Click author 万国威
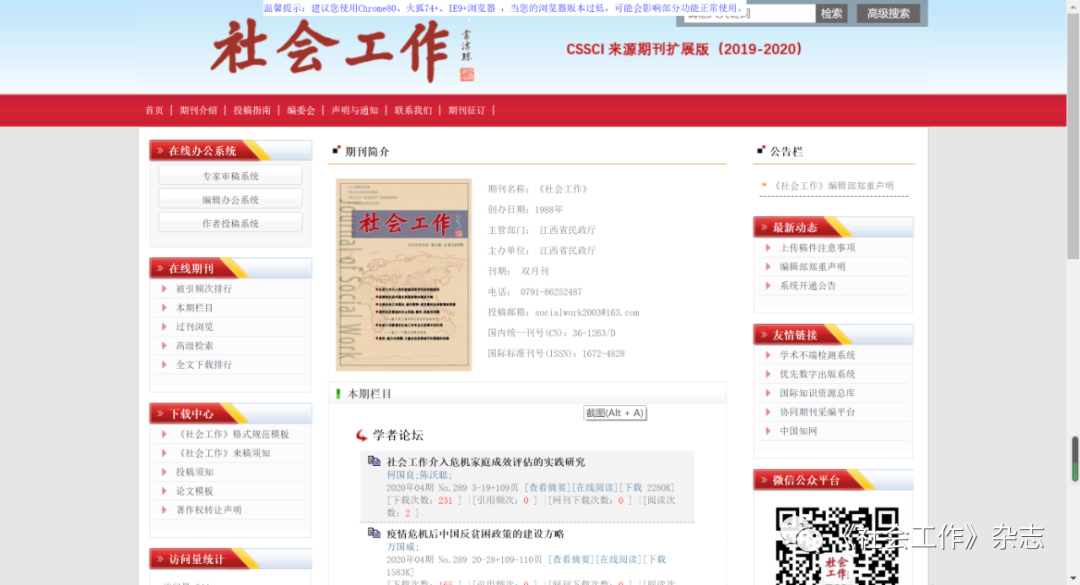 coord(400,547)
